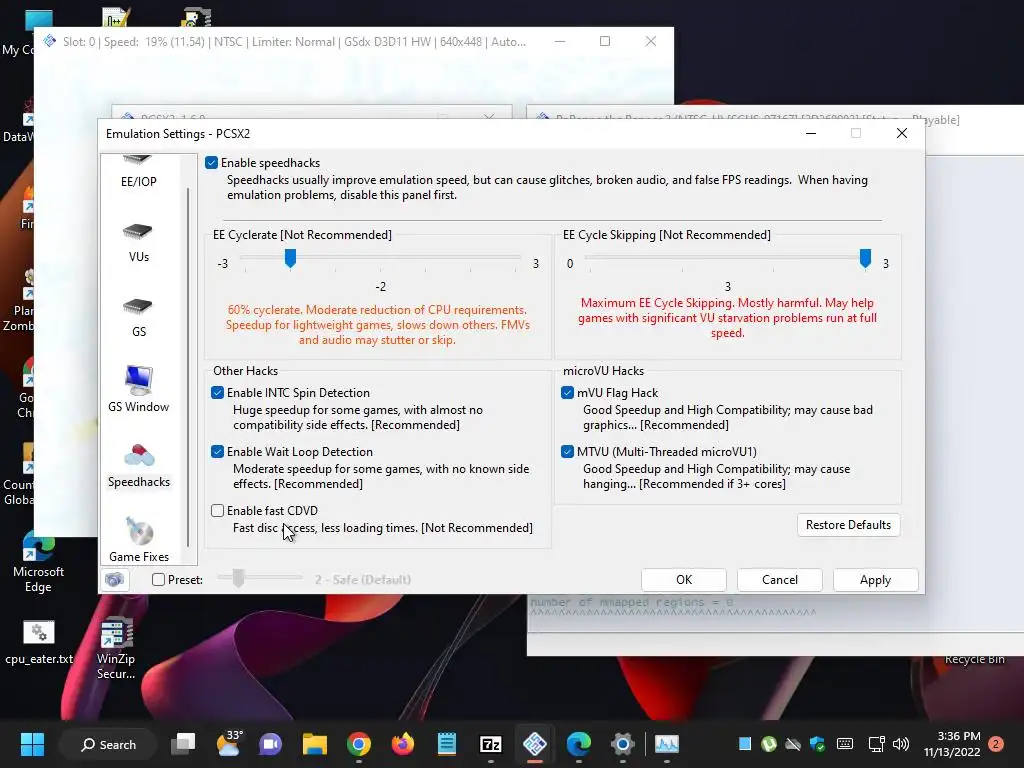
Task: Click the volume icon in system tray
Action: (x=901, y=744)
